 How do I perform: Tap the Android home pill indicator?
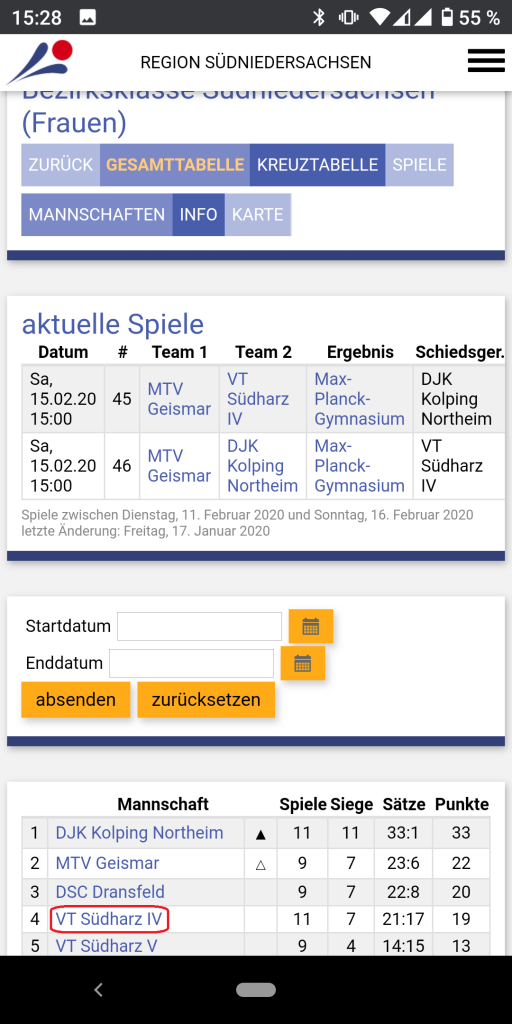(x=256, y=990)
